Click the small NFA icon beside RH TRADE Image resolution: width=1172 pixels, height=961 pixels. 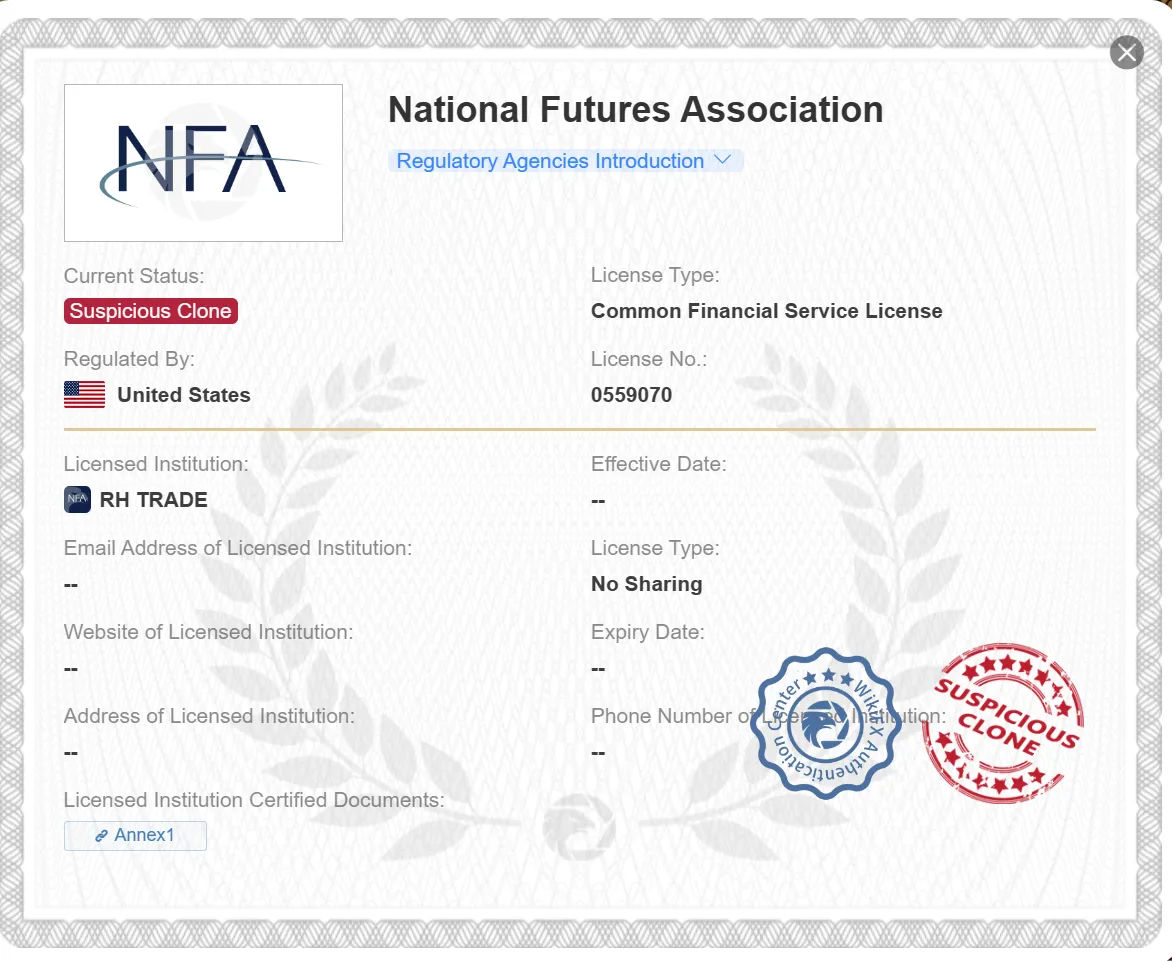coord(78,499)
